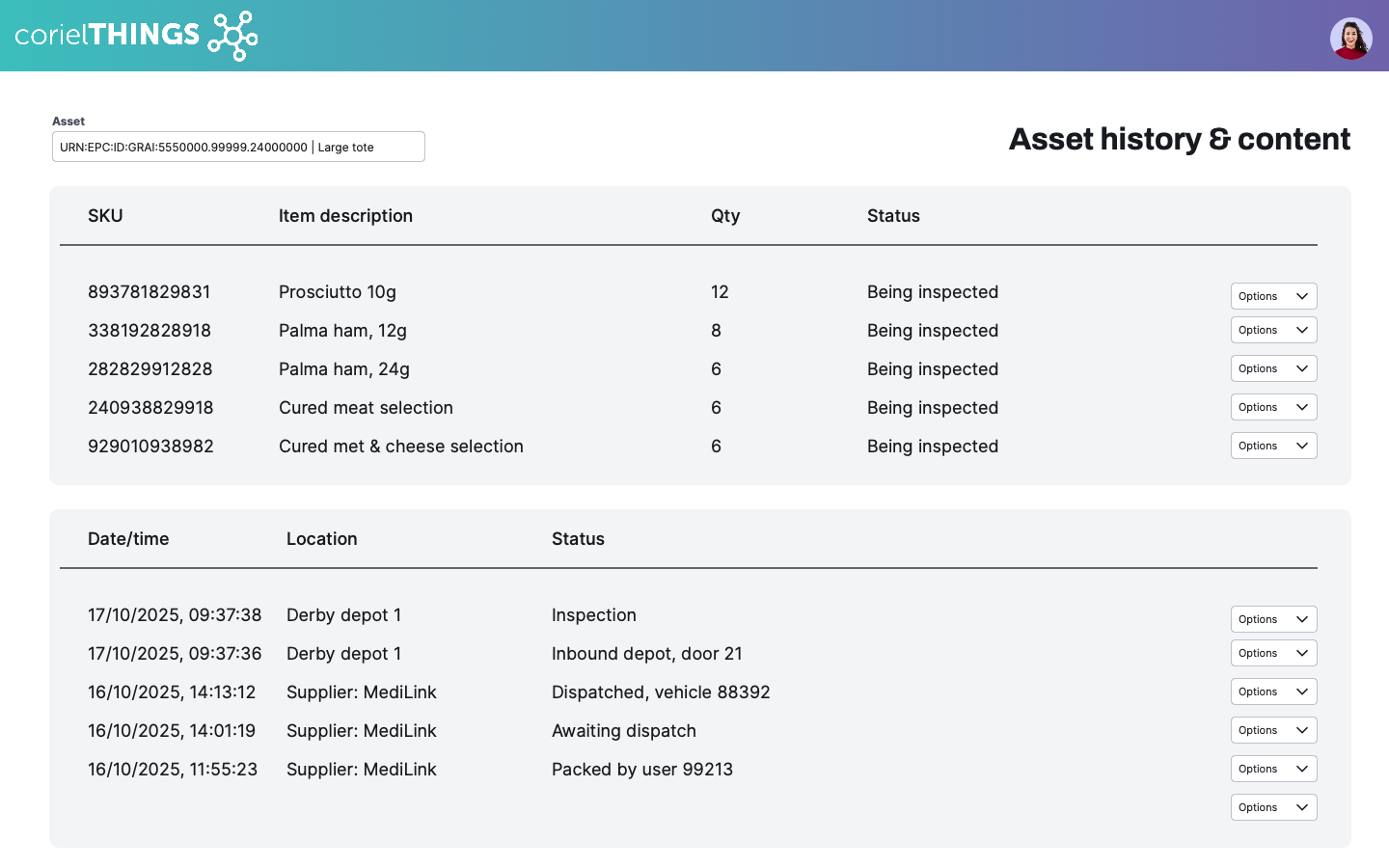Open Options for Cured meat selection

coord(1273,407)
